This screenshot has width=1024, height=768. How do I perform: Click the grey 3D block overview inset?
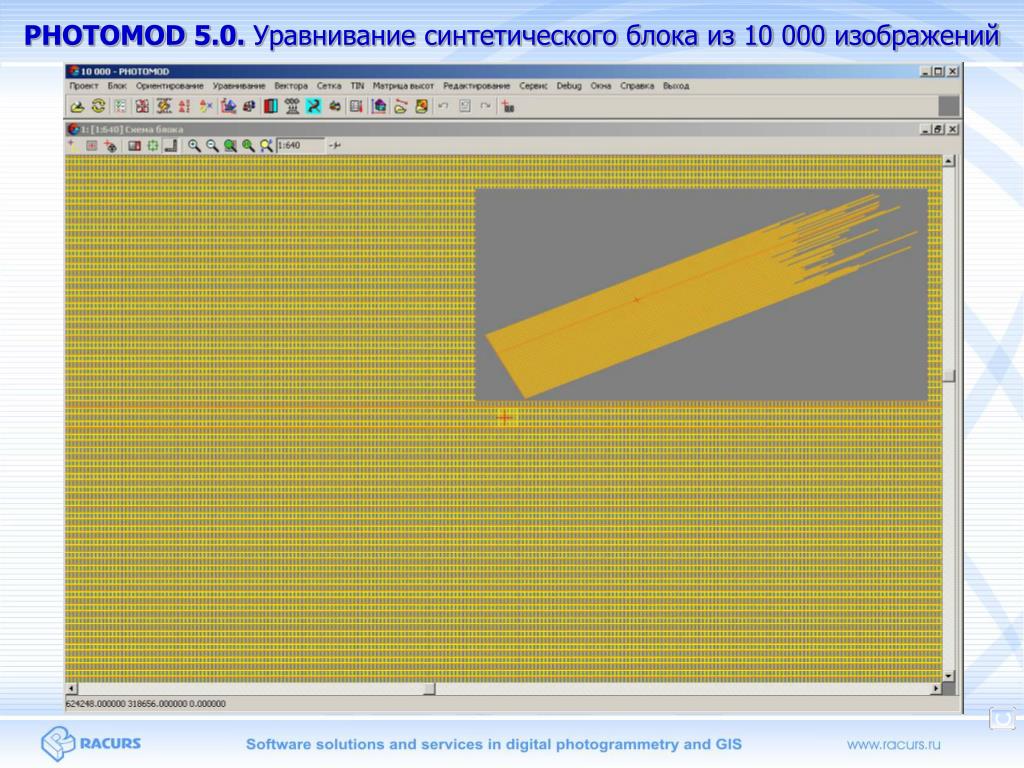pos(701,295)
